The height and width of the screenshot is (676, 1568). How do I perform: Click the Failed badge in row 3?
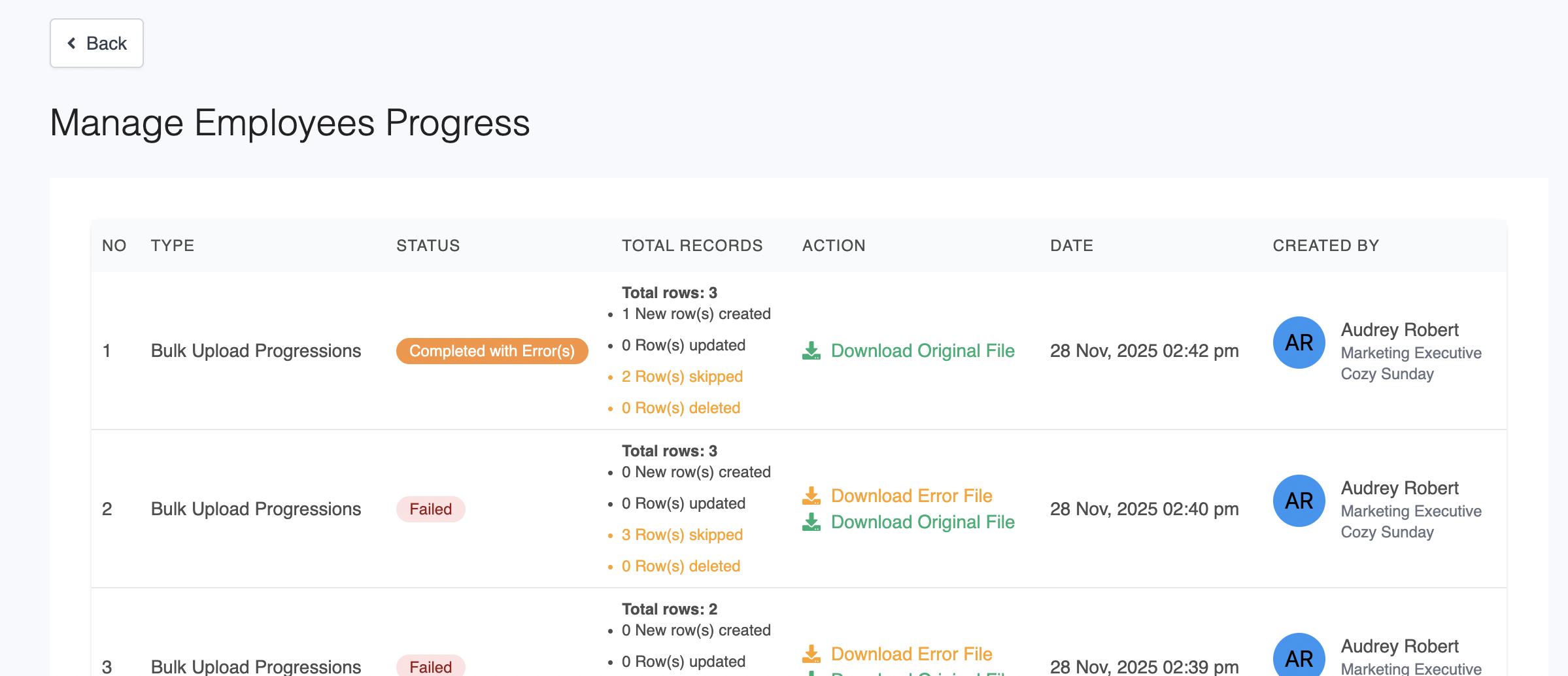click(431, 666)
